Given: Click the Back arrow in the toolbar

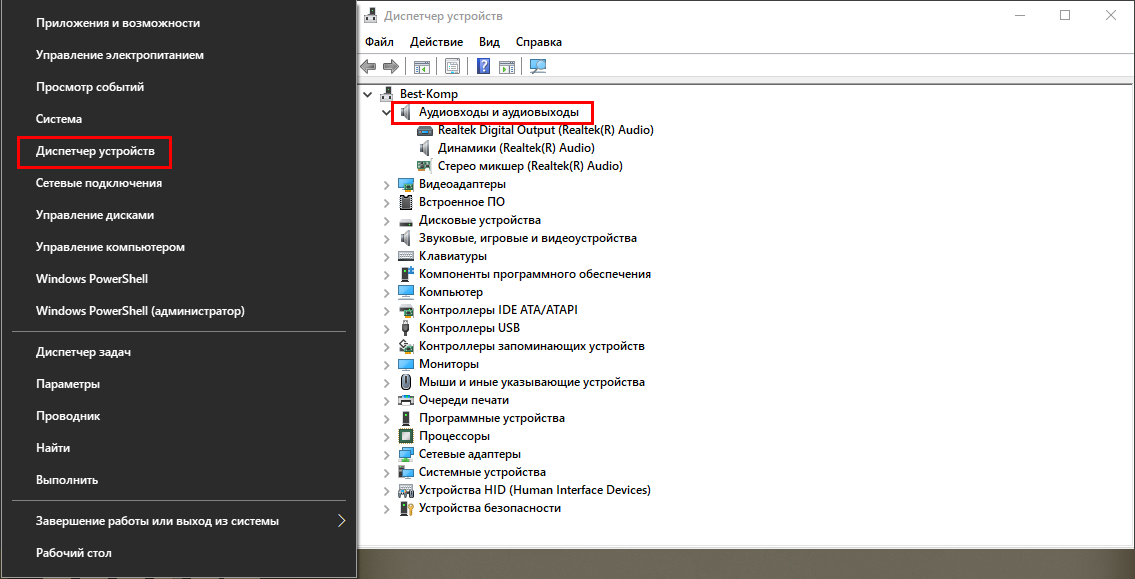Looking at the screenshot, I should 368,67.
